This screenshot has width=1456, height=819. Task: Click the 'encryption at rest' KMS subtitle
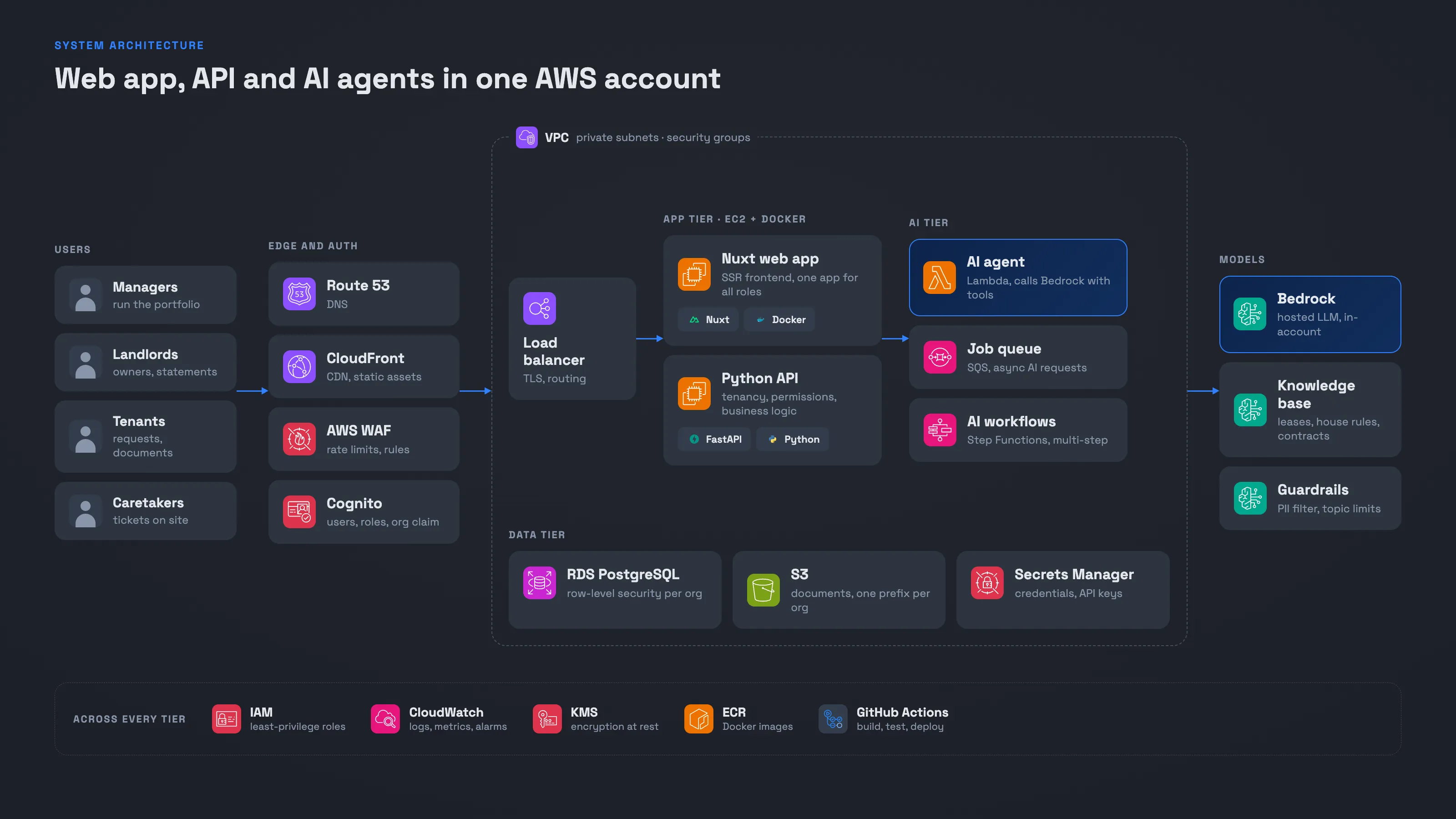614,727
